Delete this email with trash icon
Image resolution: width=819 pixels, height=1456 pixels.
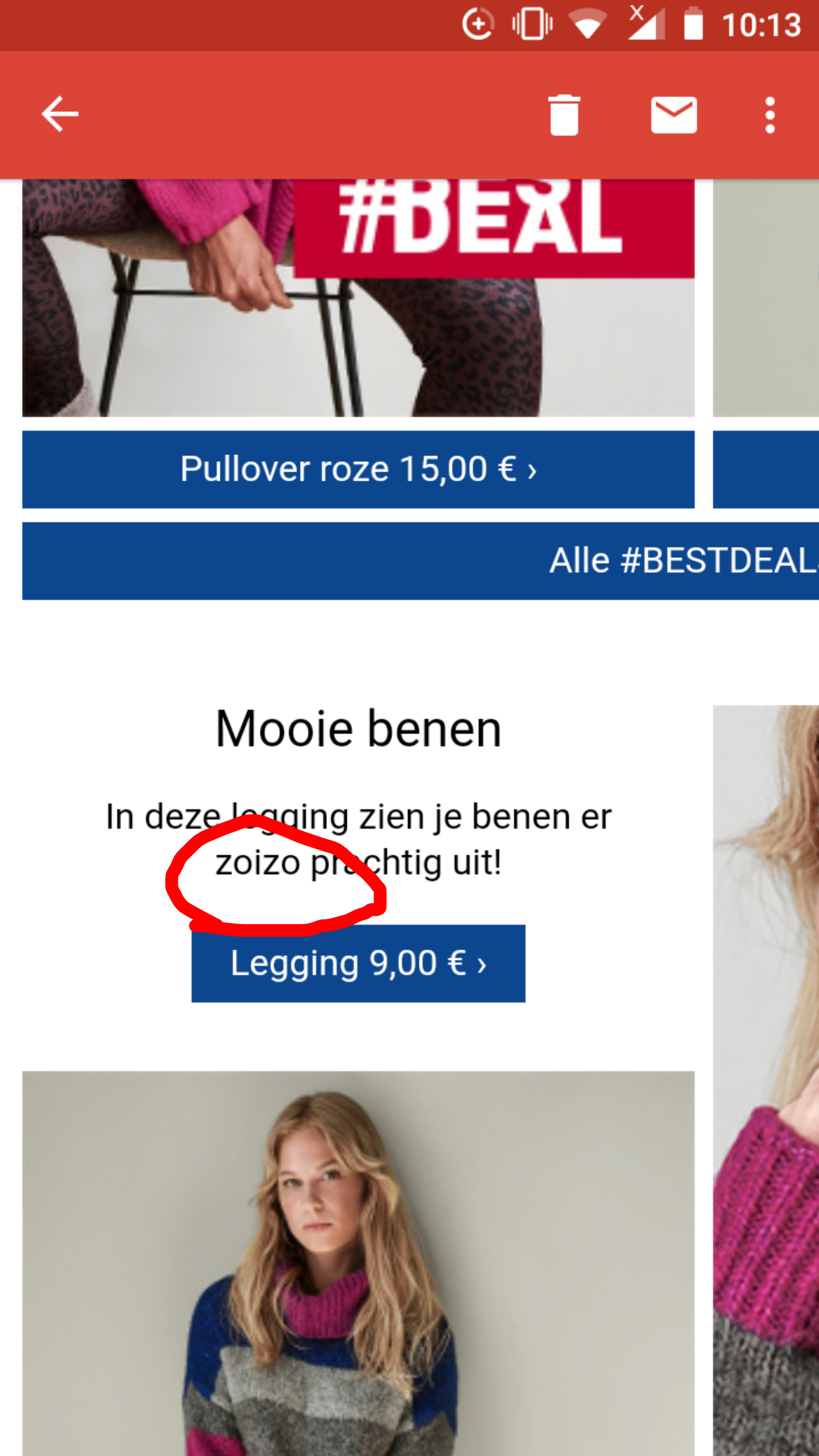coord(564,115)
